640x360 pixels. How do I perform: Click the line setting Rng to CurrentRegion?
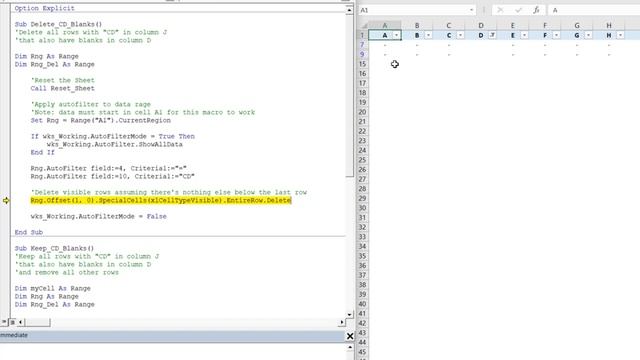[101, 120]
